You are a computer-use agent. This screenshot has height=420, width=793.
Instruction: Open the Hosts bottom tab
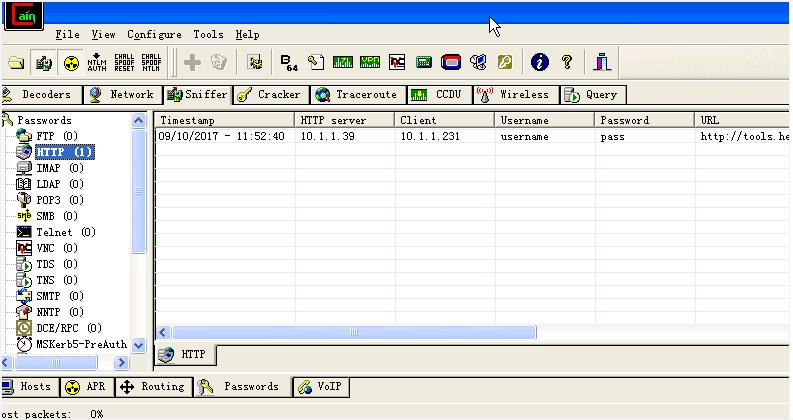(30, 387)
